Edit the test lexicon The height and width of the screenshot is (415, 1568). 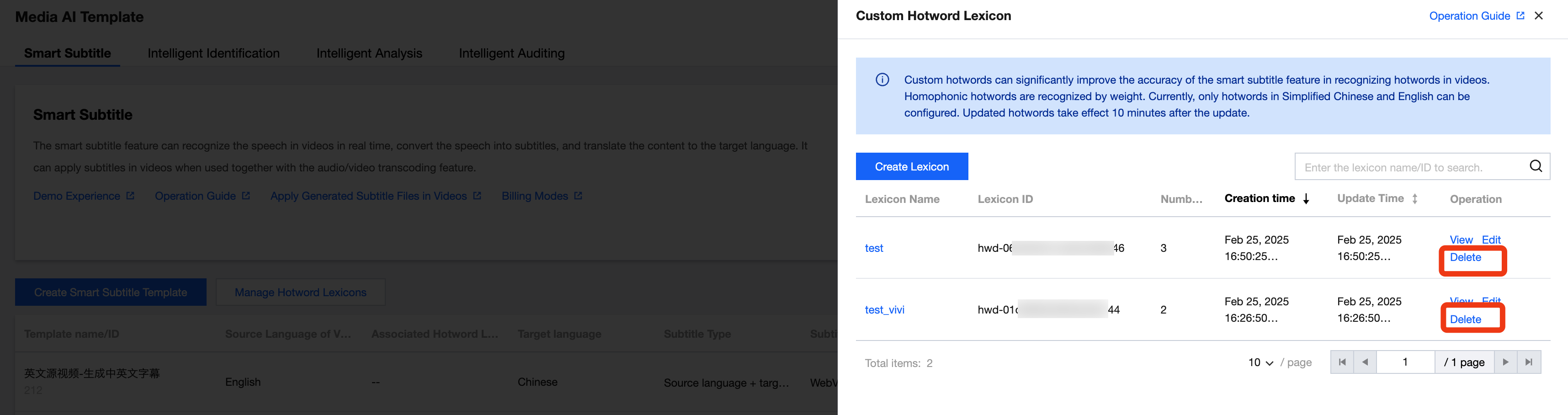(x=1491, y=240)
